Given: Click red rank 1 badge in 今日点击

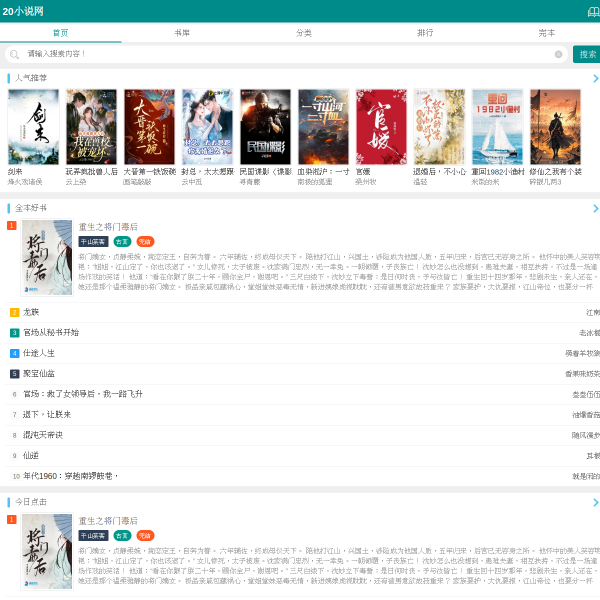Looking at the screenshot, I should [x=11, y=520].
